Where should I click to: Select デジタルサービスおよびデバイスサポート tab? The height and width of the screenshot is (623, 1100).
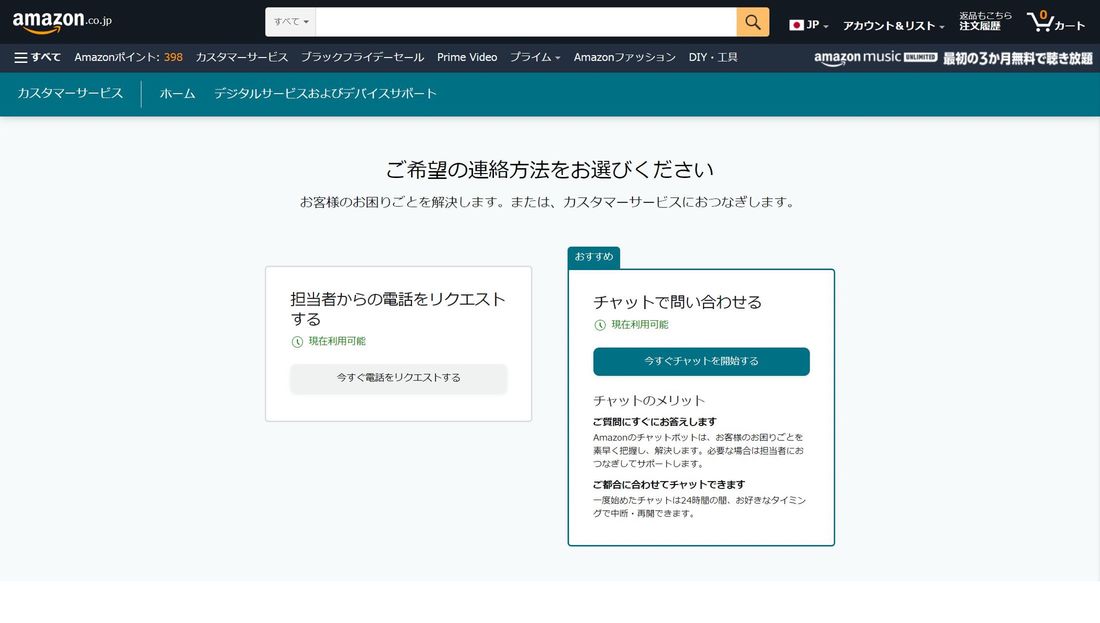pos(325,93)
